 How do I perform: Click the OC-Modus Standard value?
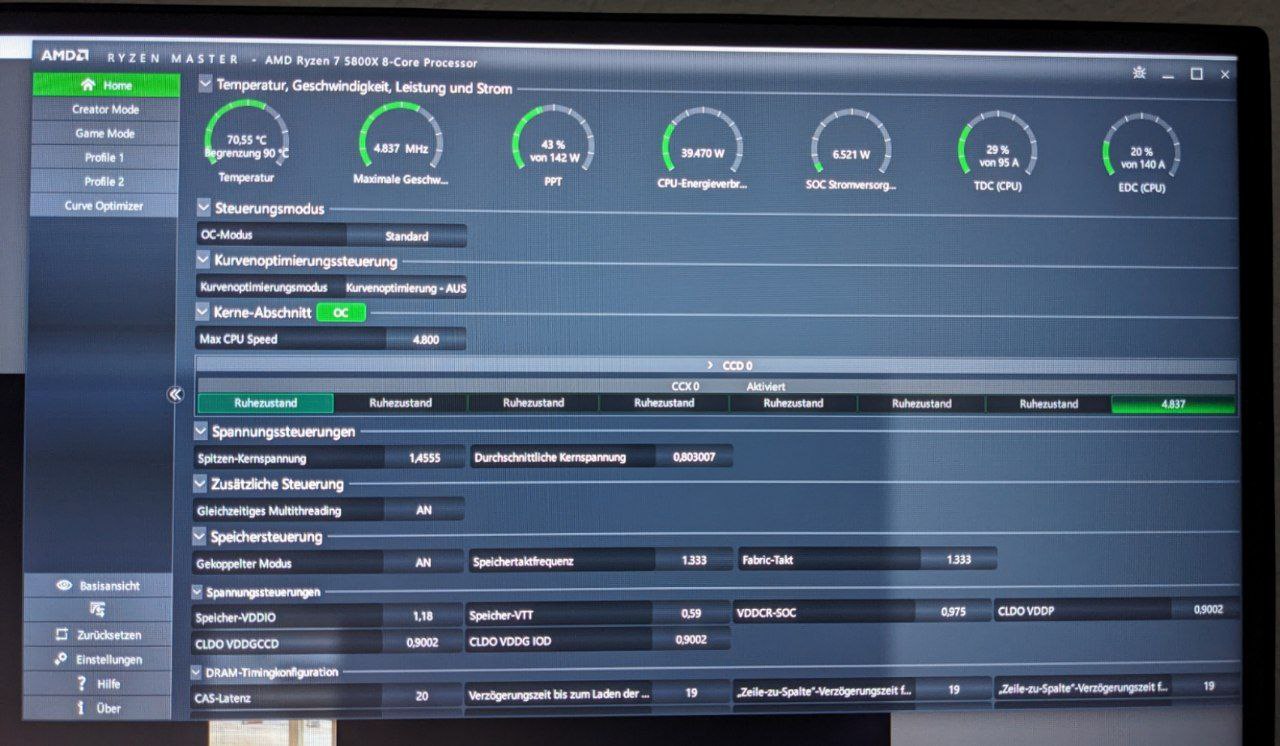(x=406, y=237)
